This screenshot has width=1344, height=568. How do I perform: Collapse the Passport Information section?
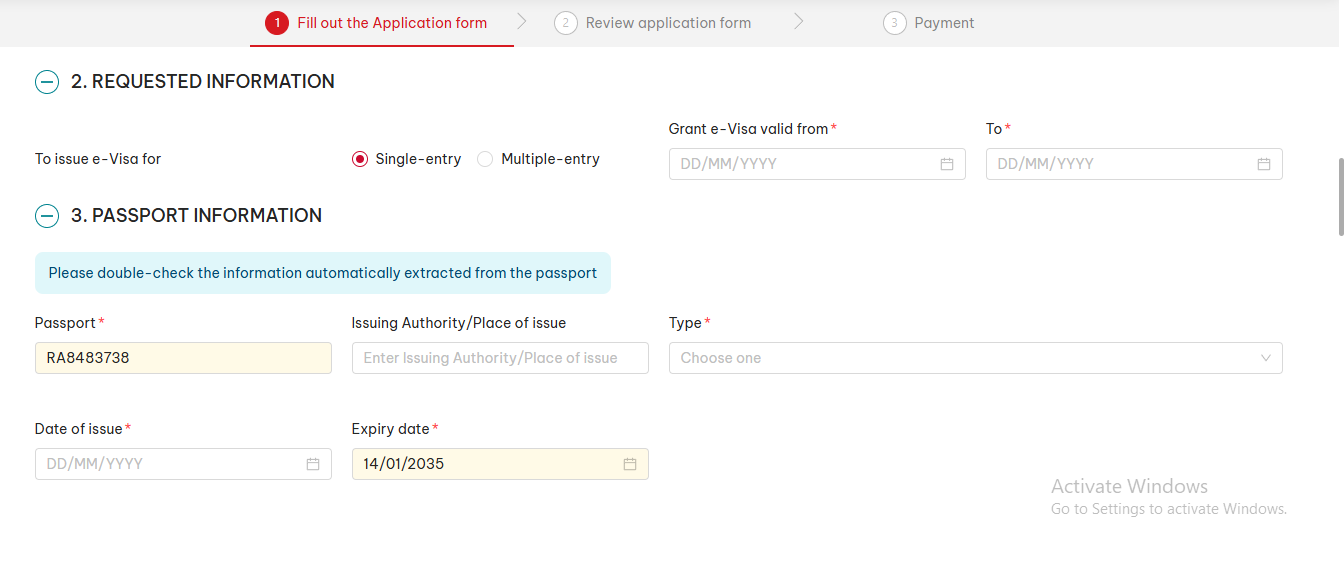[x=47, y=216]
